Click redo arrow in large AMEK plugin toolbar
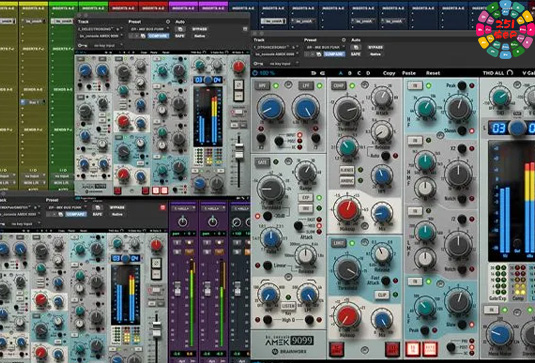Image resolution: width=535 pixels, height=363 pixels. [x=322, y=73]
